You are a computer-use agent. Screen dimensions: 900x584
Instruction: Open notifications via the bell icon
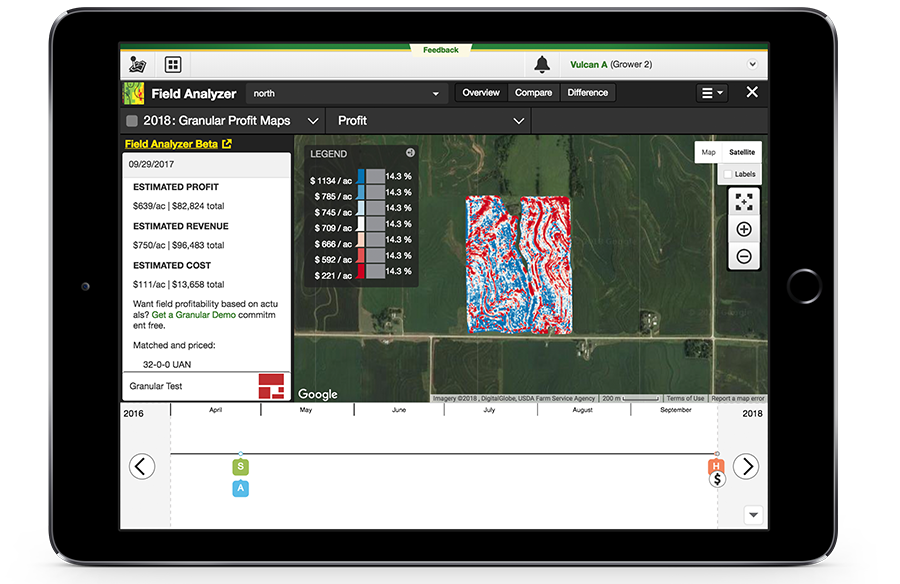(x=541, y=63)
